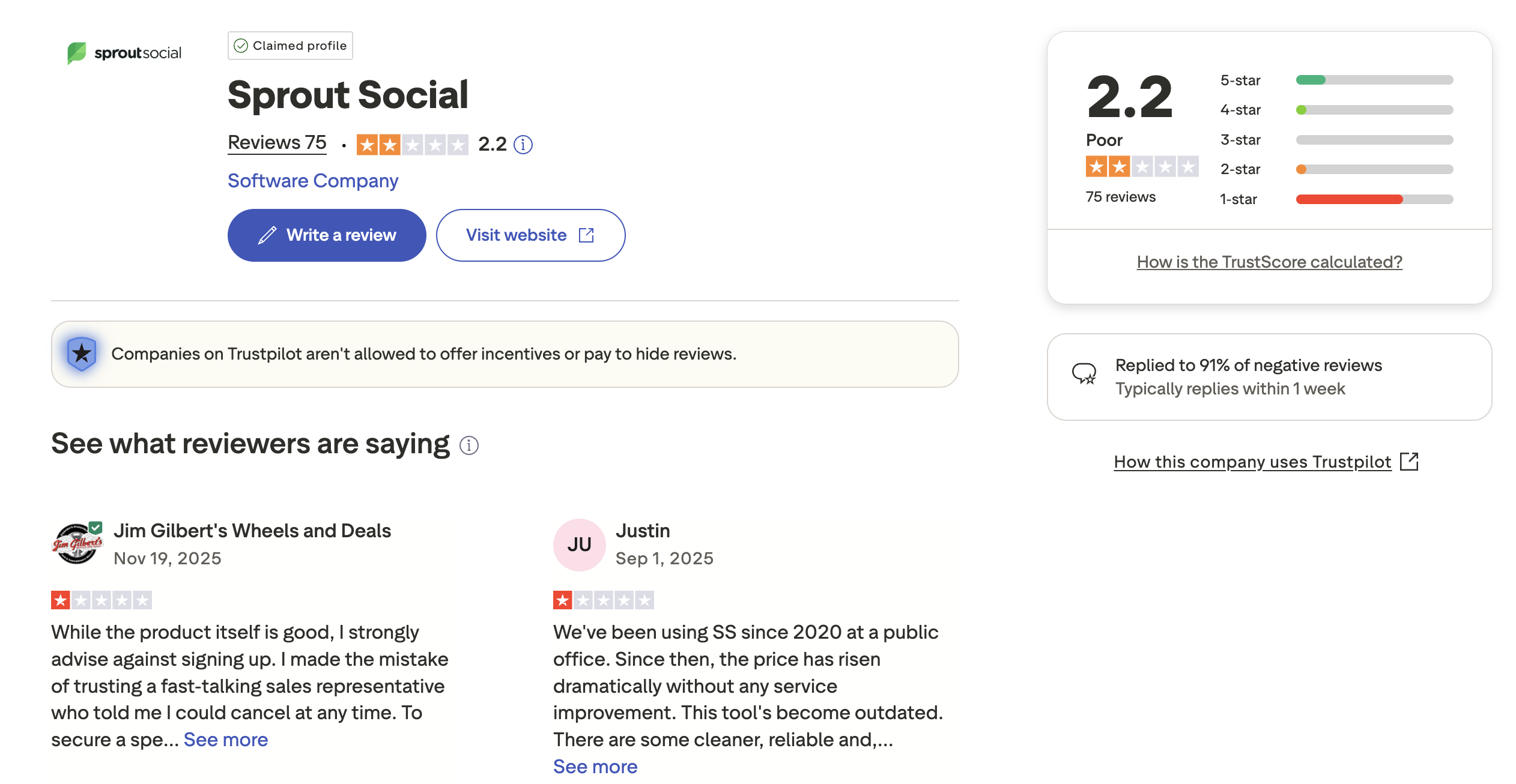
Task: Click the verified badge on Jim Gilbert's avatar
Action: [x=96, y=527]
